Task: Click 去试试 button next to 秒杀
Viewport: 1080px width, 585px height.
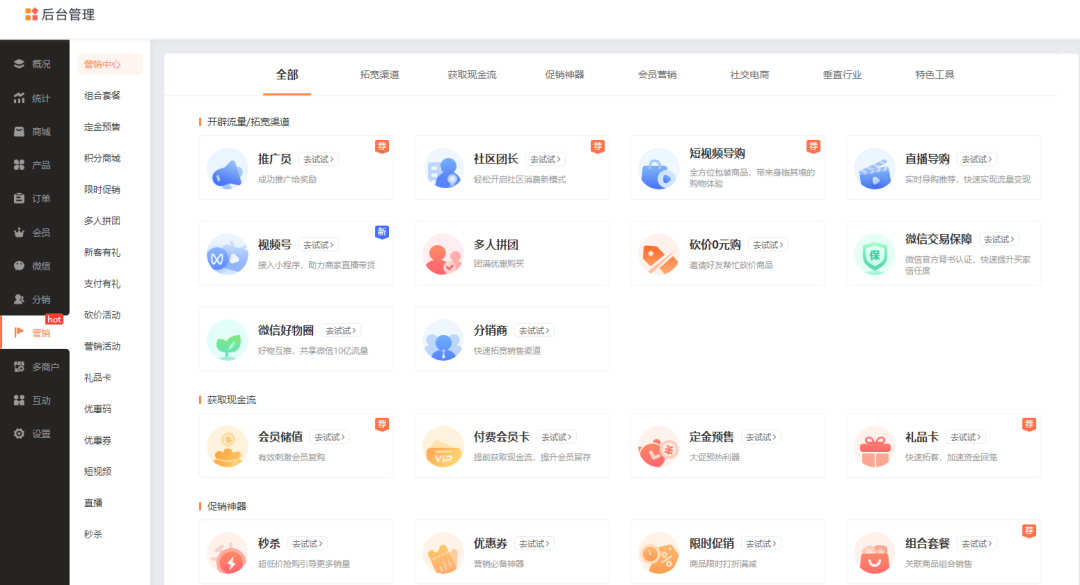Action: (x=307, y=544)
